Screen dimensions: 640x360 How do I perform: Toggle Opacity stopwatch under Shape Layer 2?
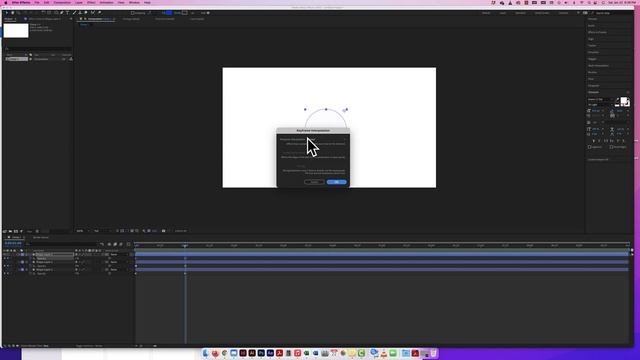coord(34,266)
